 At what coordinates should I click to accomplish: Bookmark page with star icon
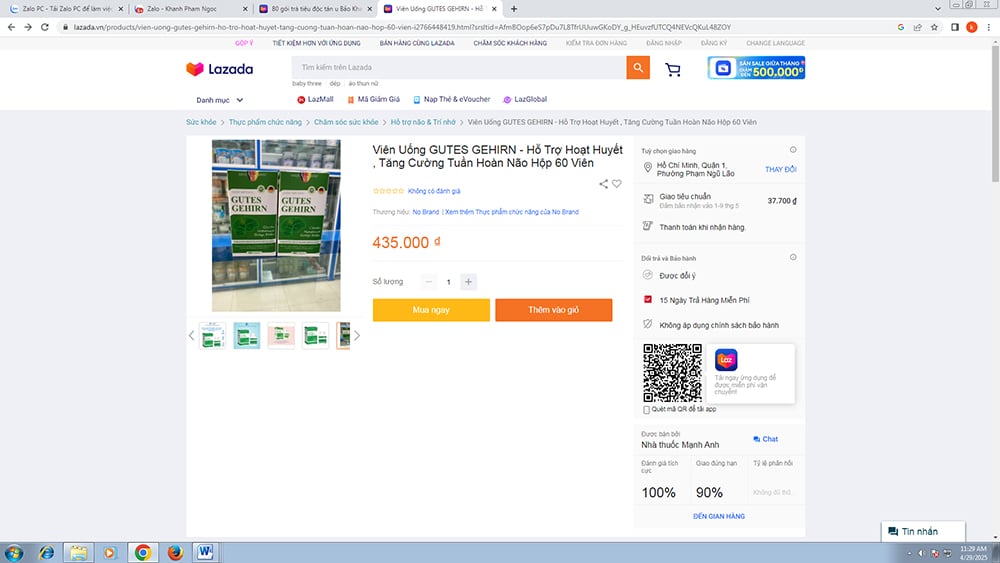(934, 27)
